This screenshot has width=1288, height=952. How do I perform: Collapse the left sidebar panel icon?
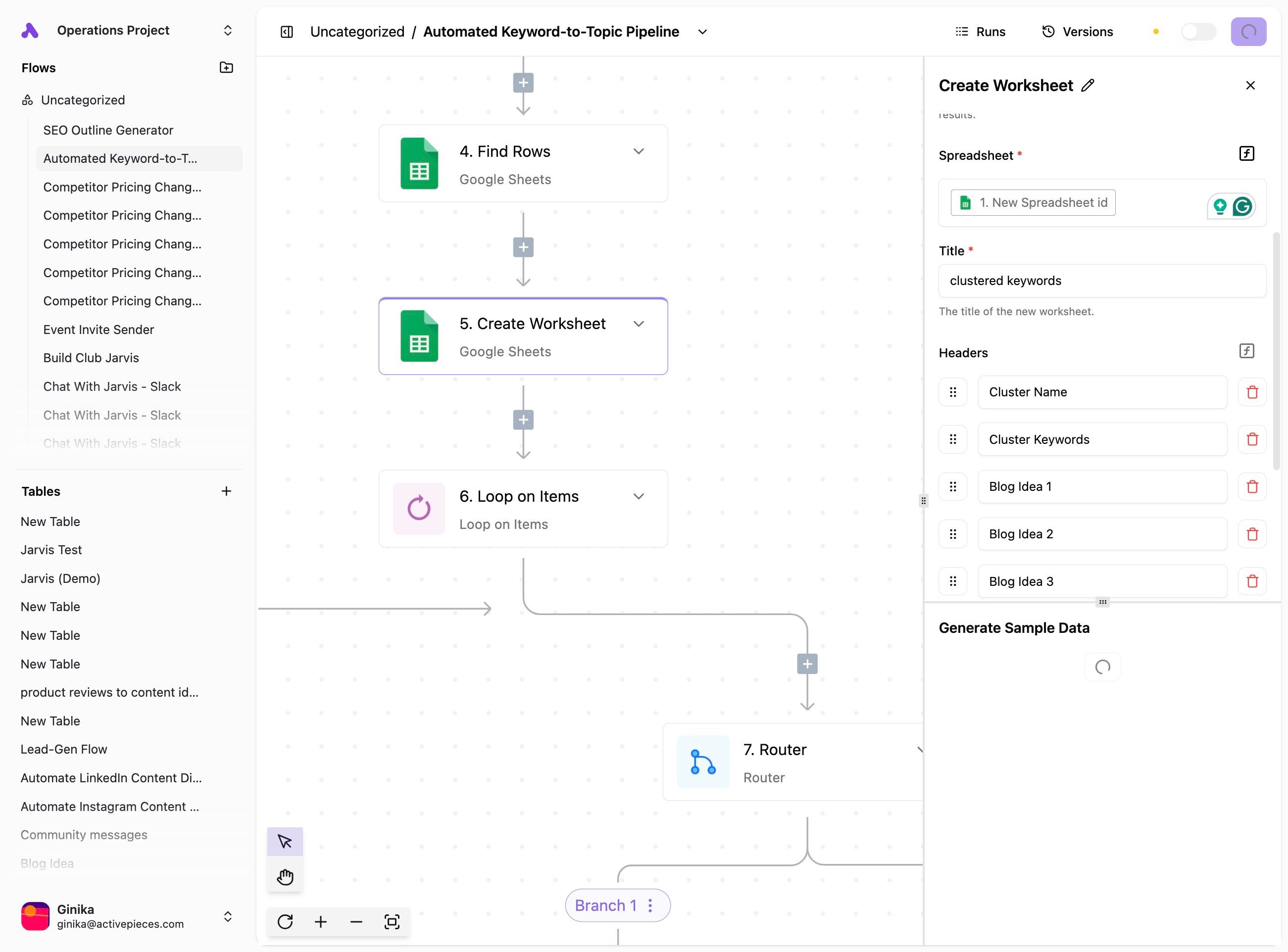pos(287,32)
